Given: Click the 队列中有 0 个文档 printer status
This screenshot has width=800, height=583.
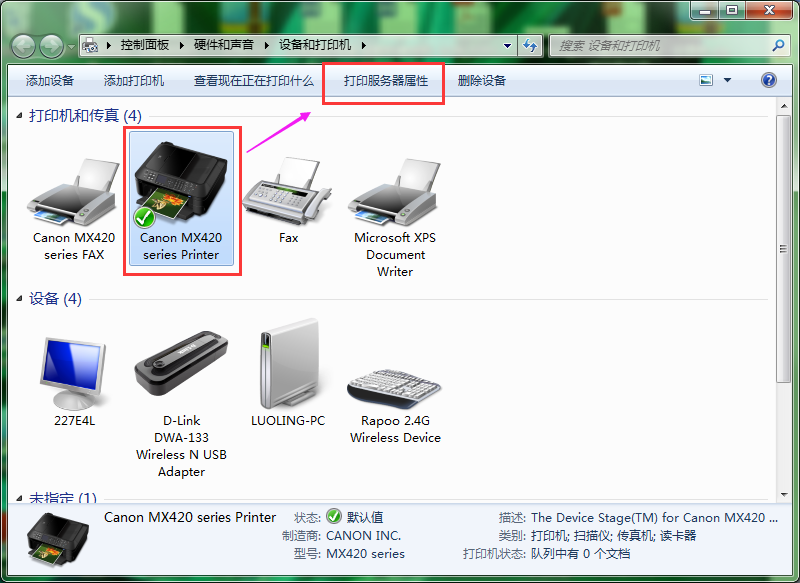Looking at the screenshot, I should tap(580, 554).
